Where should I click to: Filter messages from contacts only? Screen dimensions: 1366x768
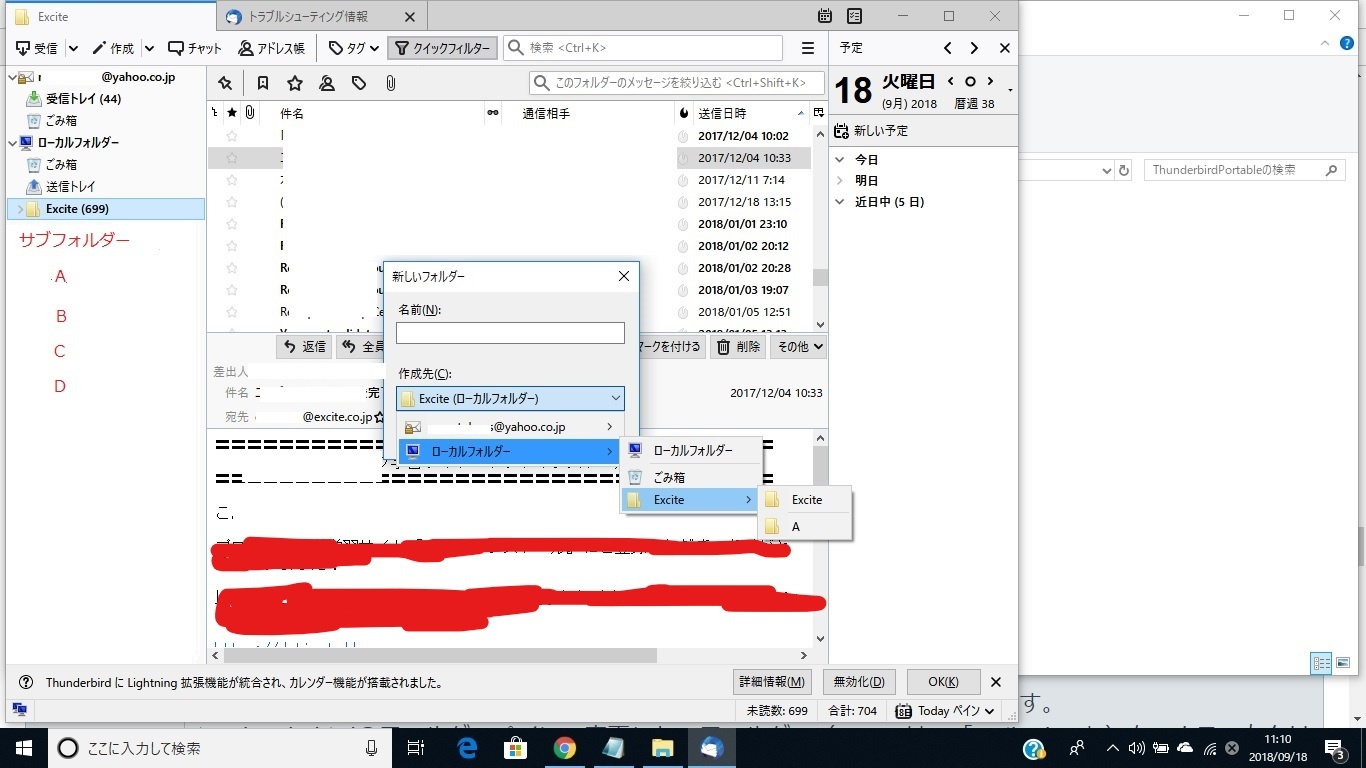click(x=326, y=84)
